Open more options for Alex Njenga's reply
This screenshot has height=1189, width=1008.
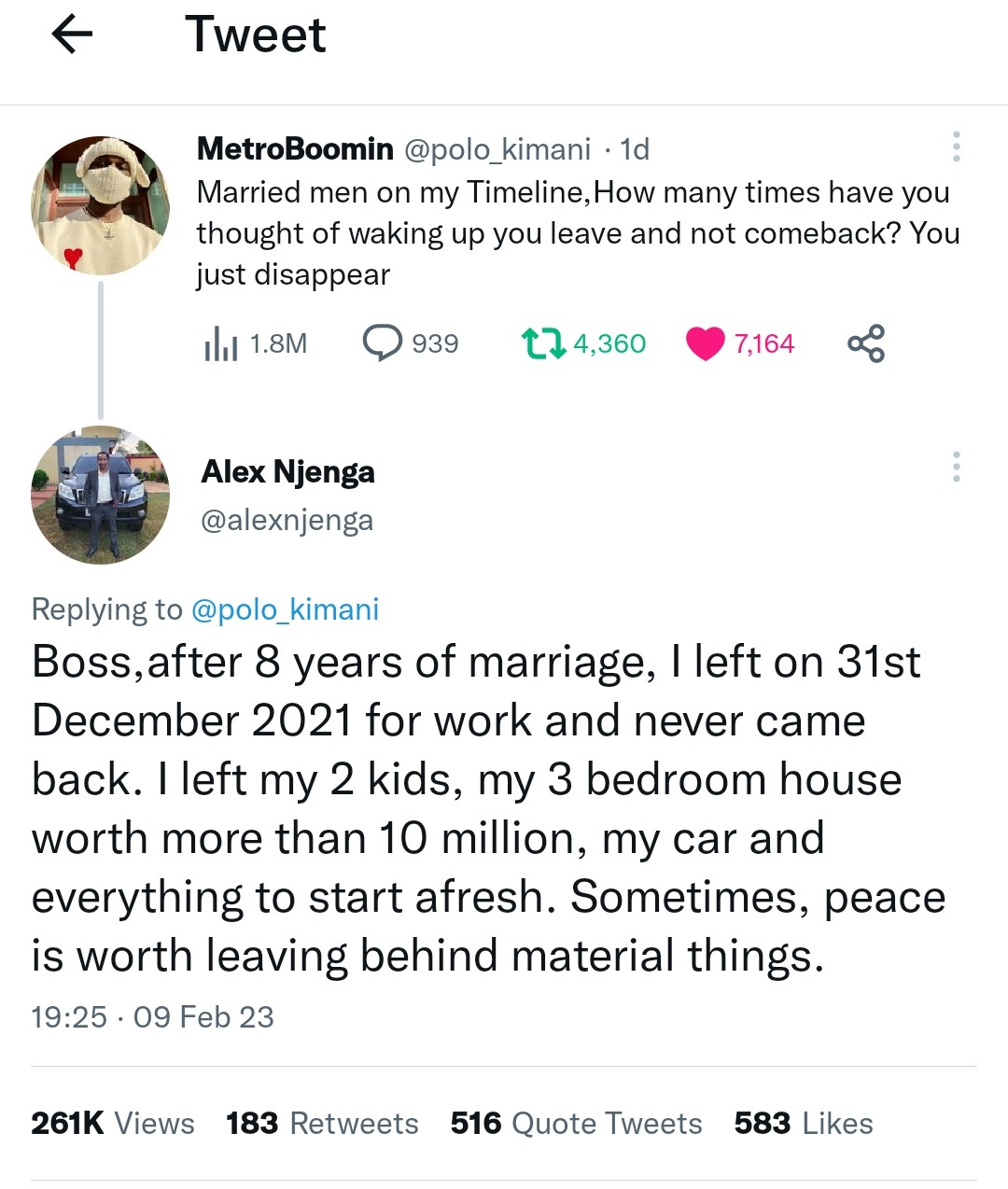click(x=956, y=467)
